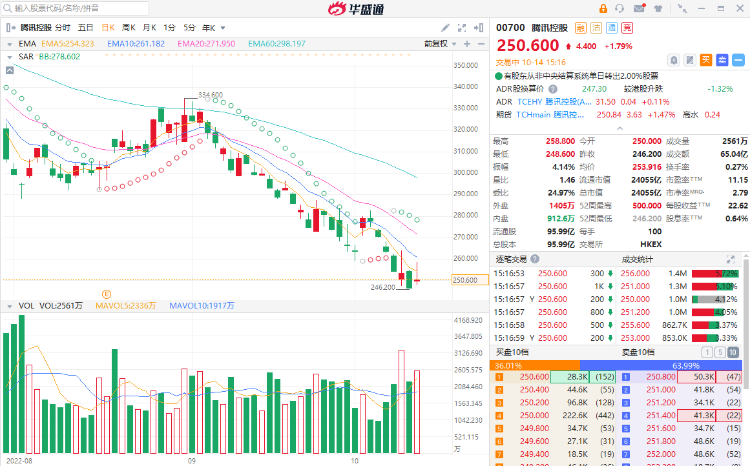Click the stock search input field
The width and height of the screenshot is (750, 466).
click(75, 8)
